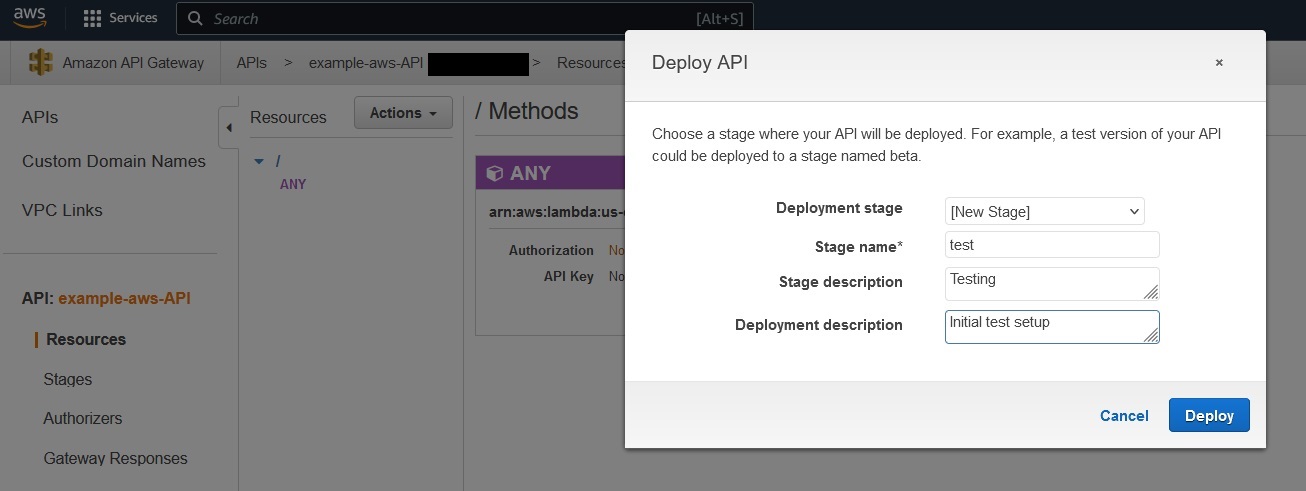Open the Actions dropdown button
This screenshot has height=491, width=1306.
click(x=403, y=113)
